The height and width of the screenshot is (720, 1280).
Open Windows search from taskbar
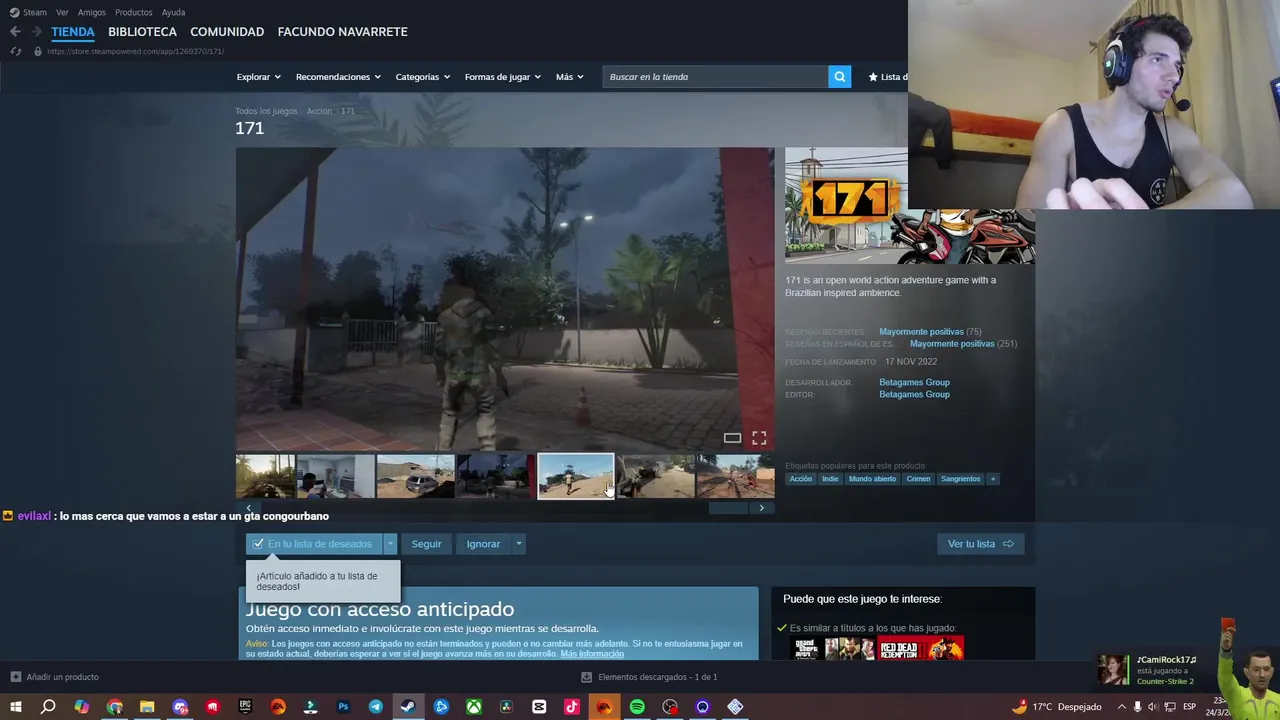coord(48,707)
